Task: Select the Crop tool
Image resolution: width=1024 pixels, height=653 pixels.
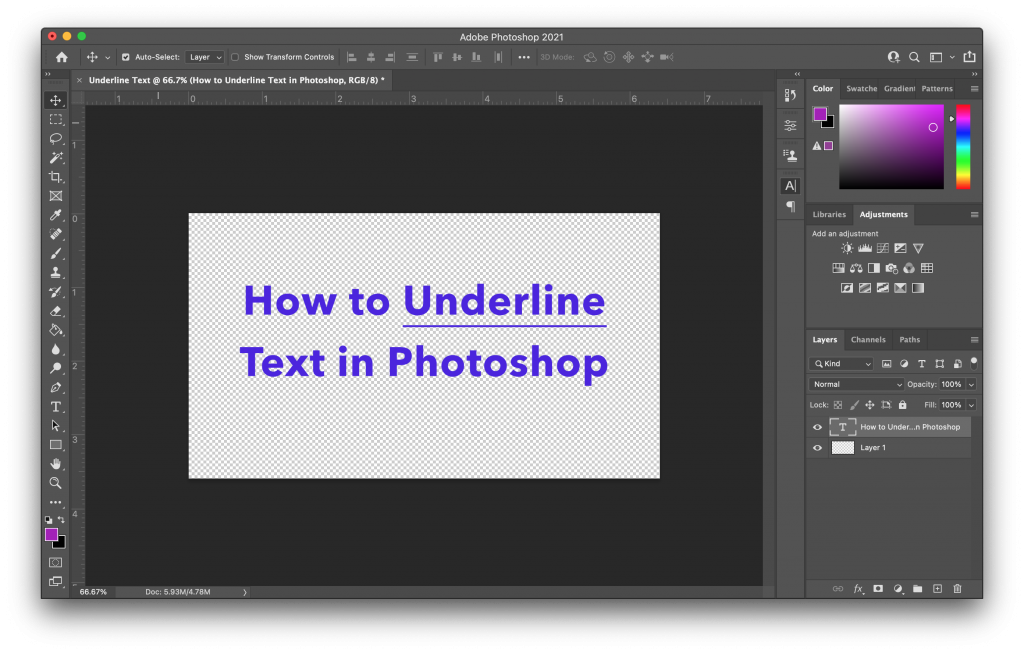Action: coord(56,177)
